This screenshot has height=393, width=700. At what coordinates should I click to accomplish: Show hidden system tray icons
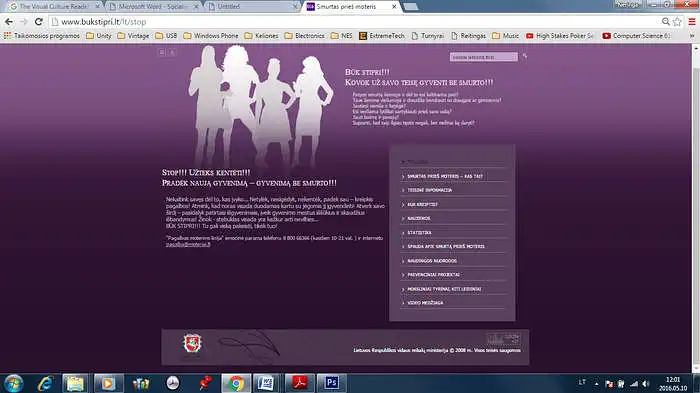(x=596, y=384)
